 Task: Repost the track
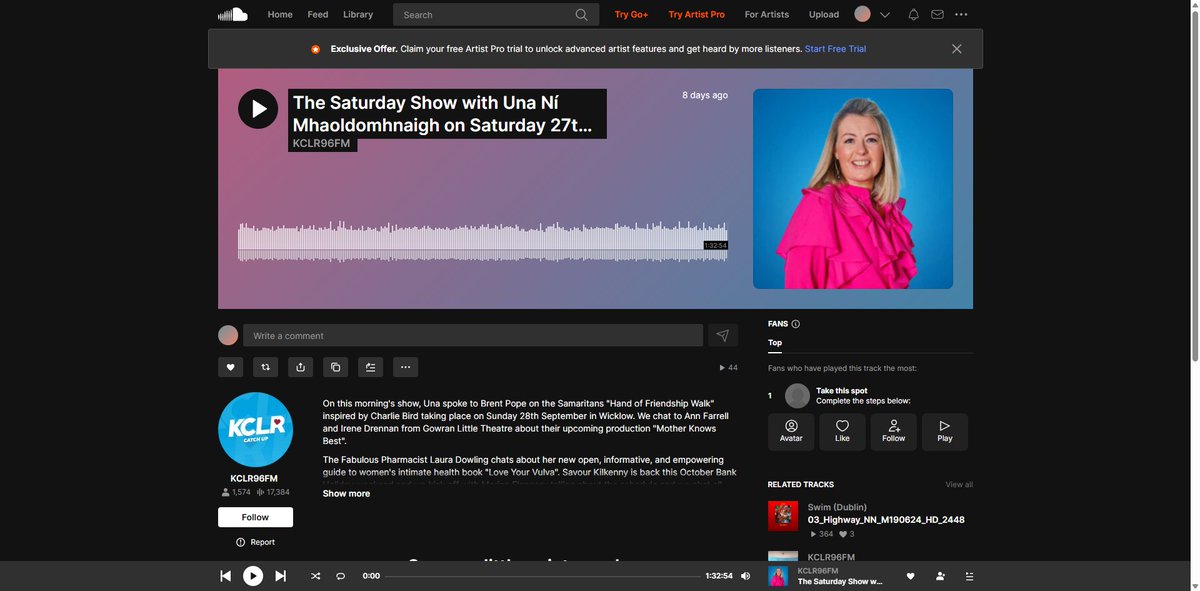point(265,367)
